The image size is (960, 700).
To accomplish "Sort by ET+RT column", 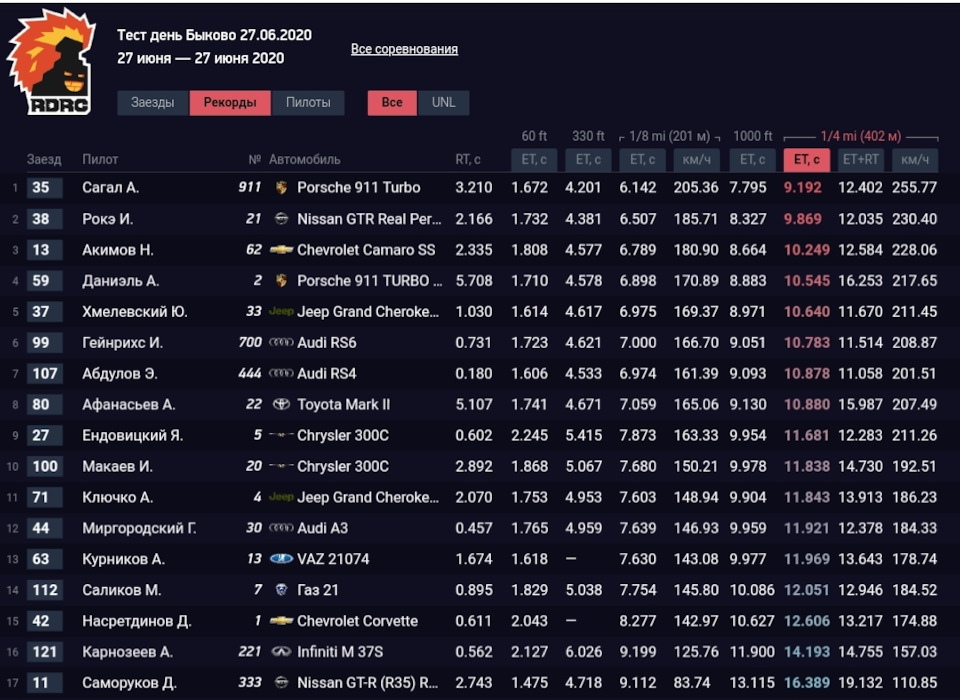I will 861,160.
